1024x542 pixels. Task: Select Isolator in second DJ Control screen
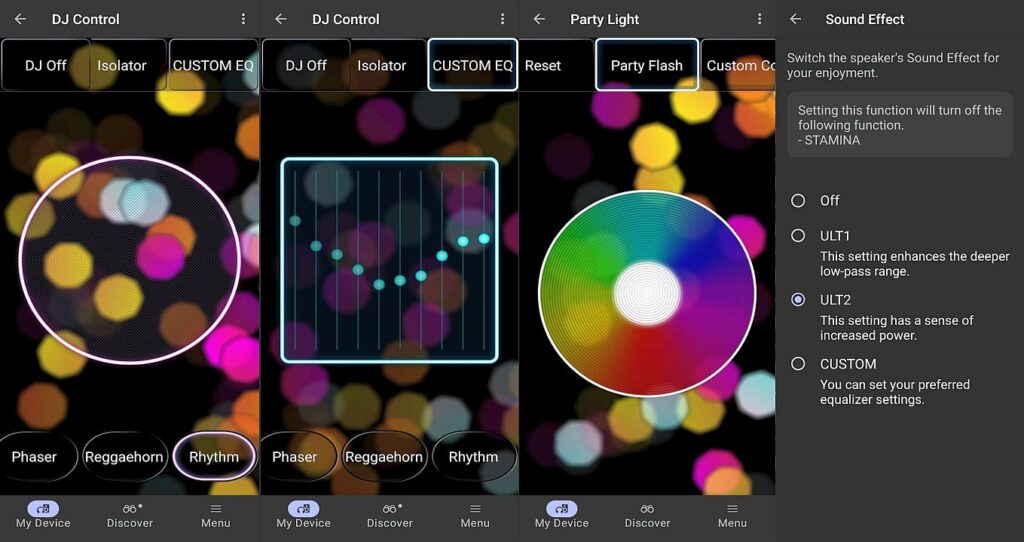381,65
